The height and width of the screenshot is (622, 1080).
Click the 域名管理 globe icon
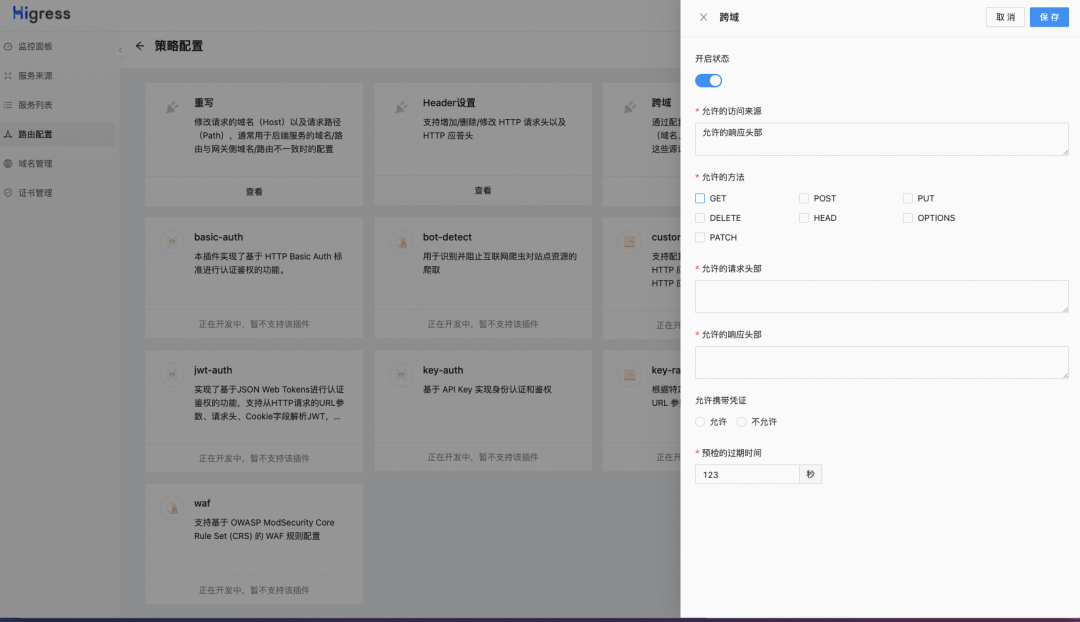coord(8,163)
